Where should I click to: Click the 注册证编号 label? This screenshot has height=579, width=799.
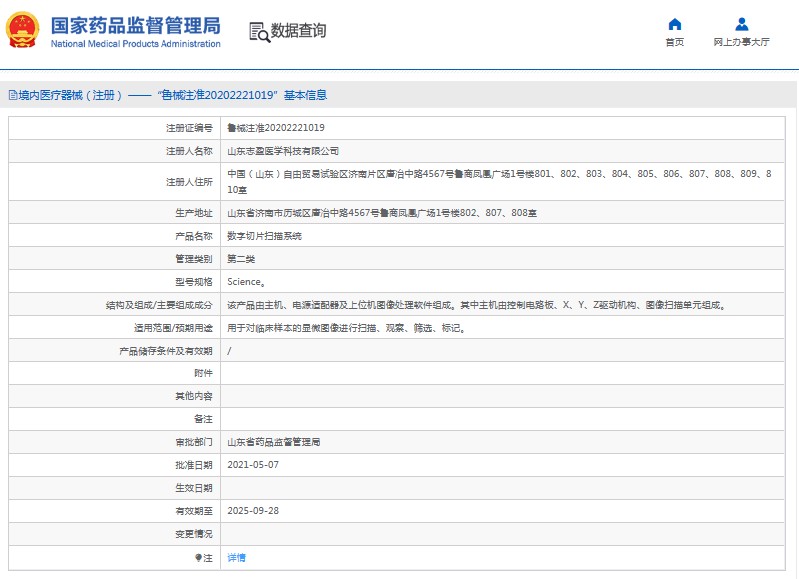coord(189,128)
